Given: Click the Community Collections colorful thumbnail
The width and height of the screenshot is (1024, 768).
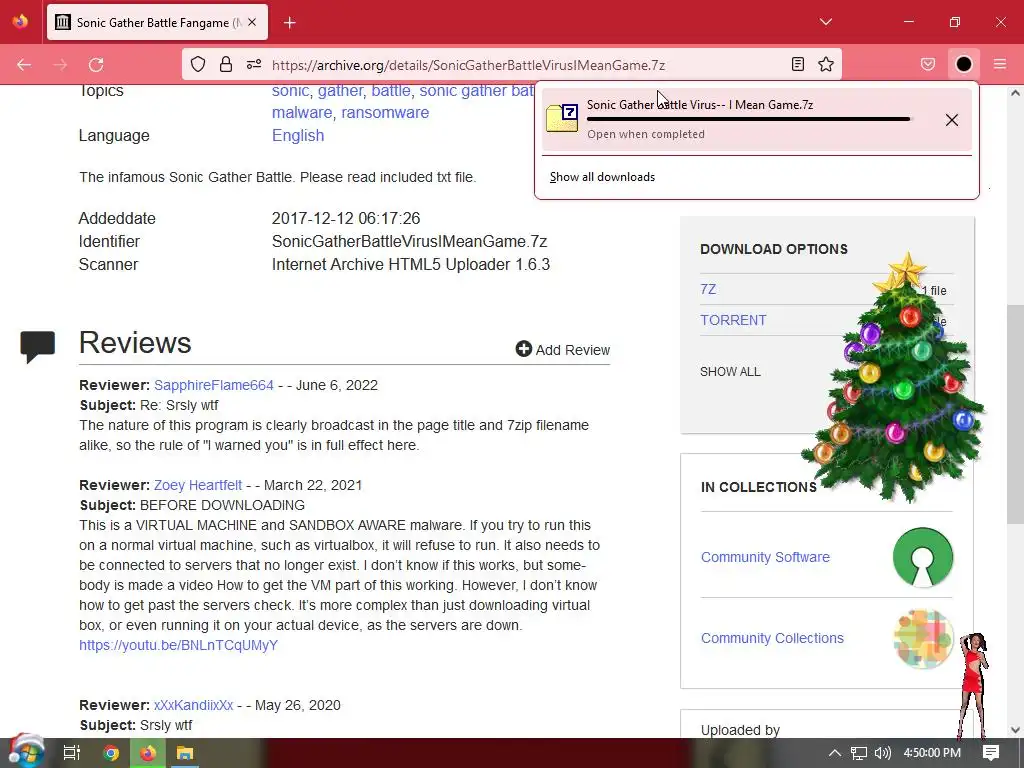Looking at the screenshot, I should pyautogui.click(x=924, y=639).
